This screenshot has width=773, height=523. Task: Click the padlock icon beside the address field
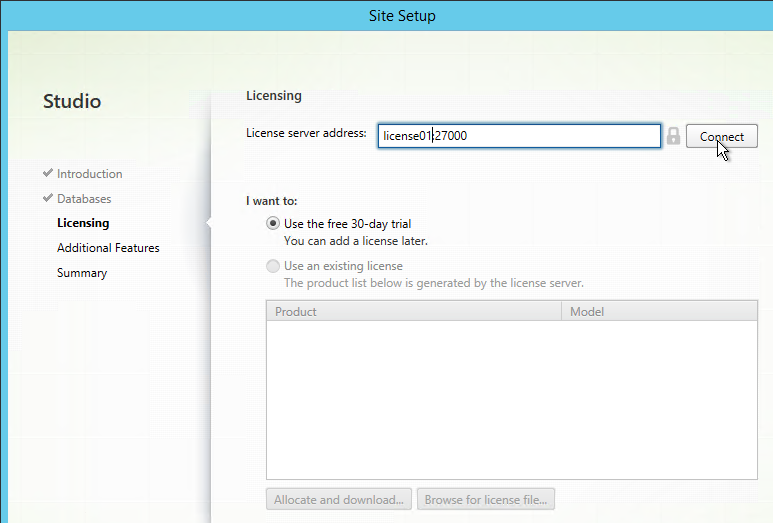tap(673, 136)
